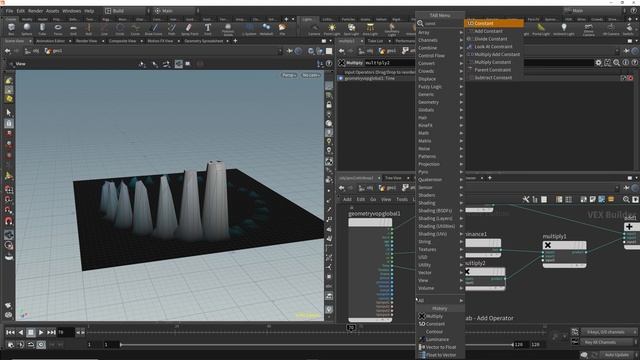Image resolution: width=640 pixels, height=360 pixels.
Task: Click the network editor wrench tools icon
Action: point(526,199)
